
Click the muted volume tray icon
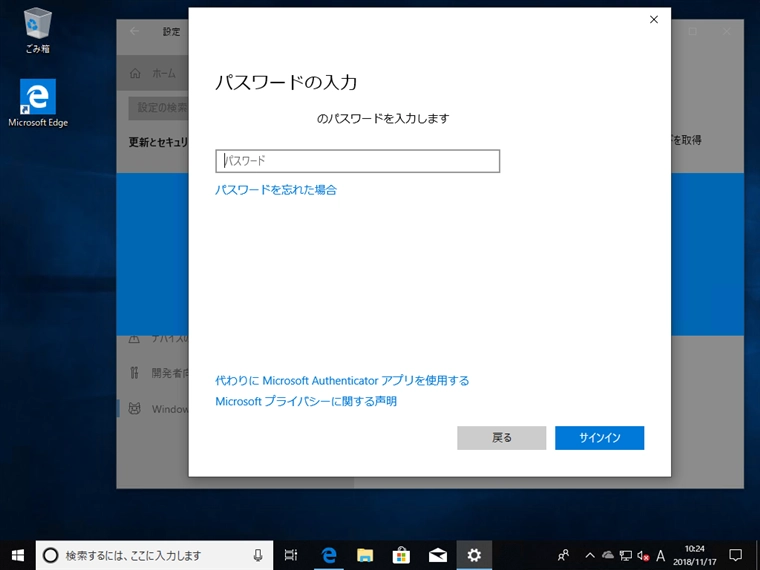pos(643,555)
